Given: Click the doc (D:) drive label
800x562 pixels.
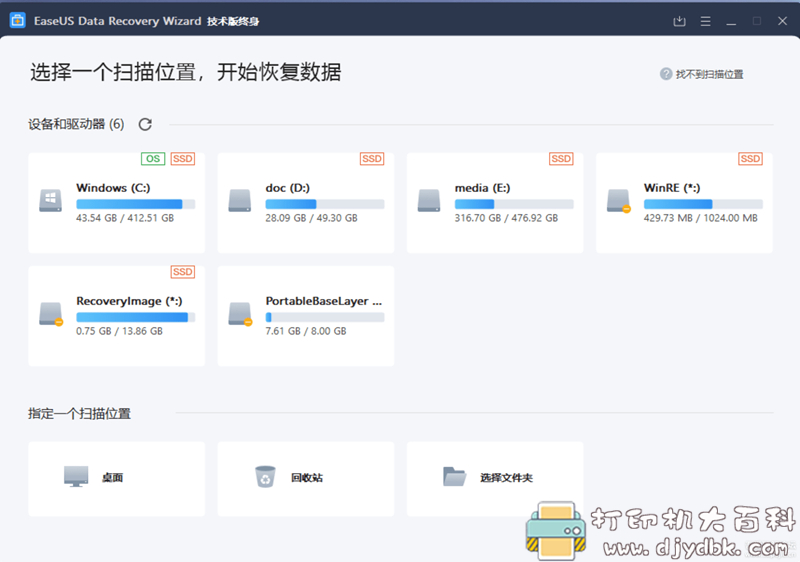Looking at the screenshot, I should coord(288,188).
